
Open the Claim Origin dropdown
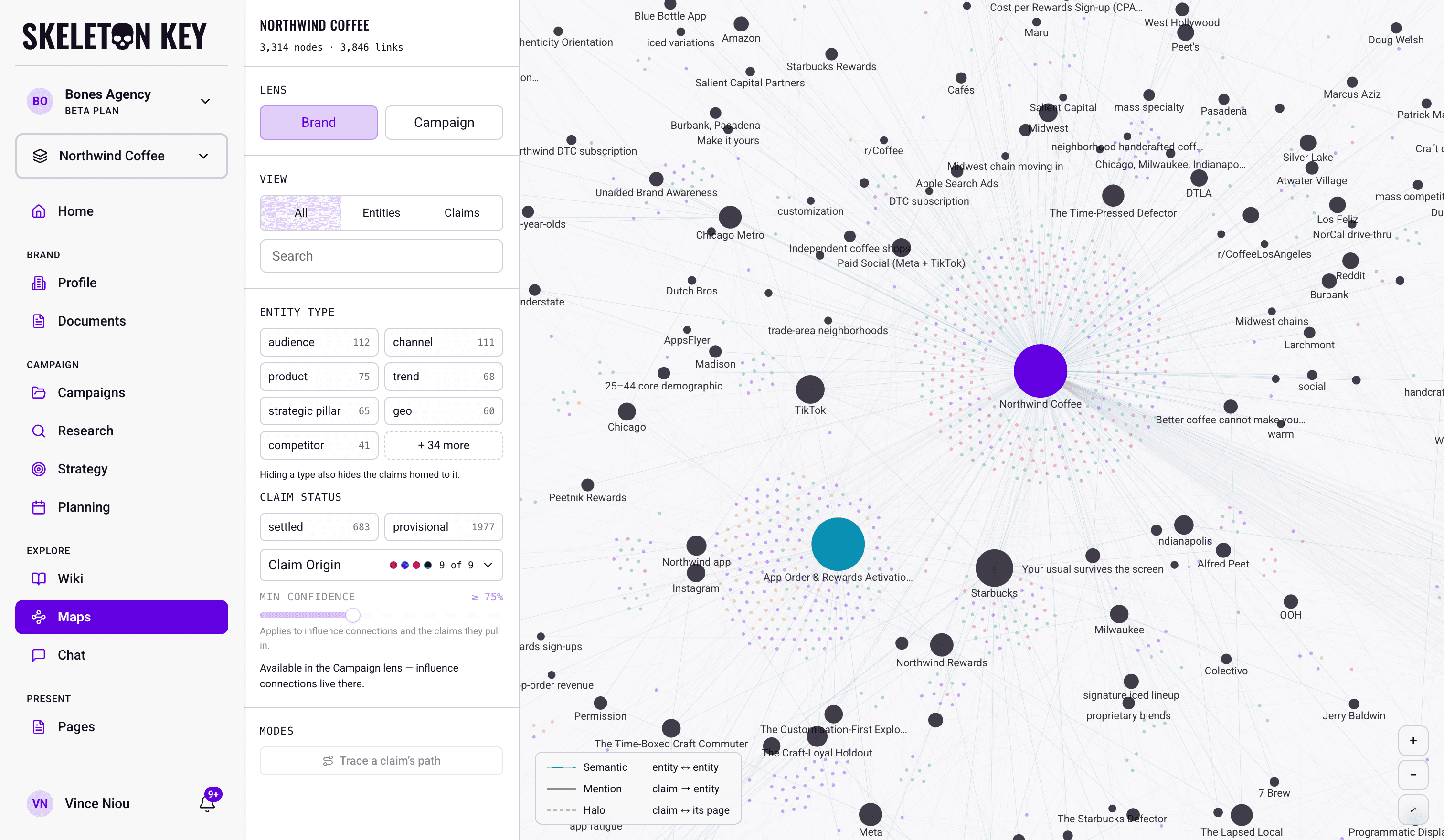(x=381, y=565)
